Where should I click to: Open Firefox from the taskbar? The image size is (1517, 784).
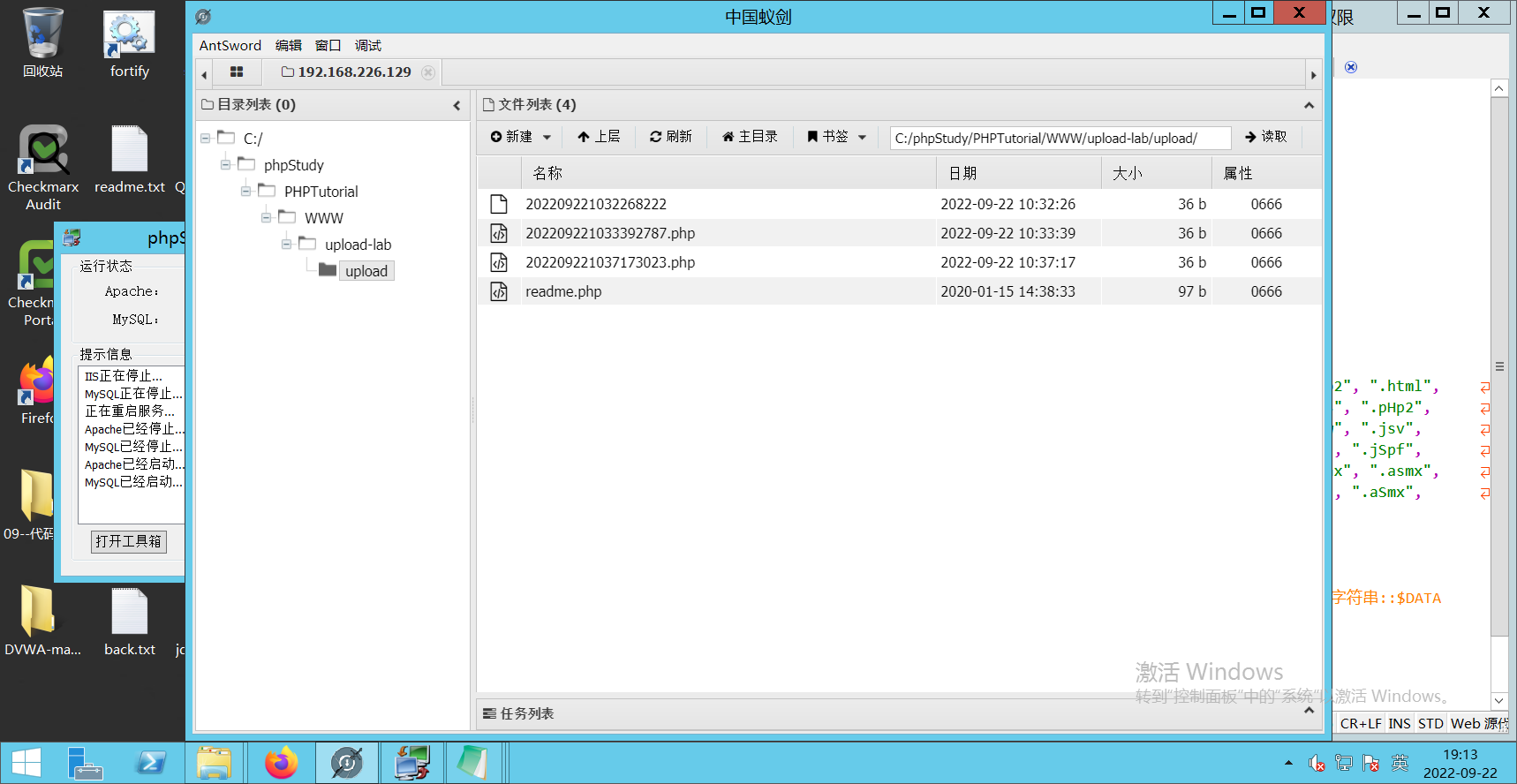tap(282, 763)
